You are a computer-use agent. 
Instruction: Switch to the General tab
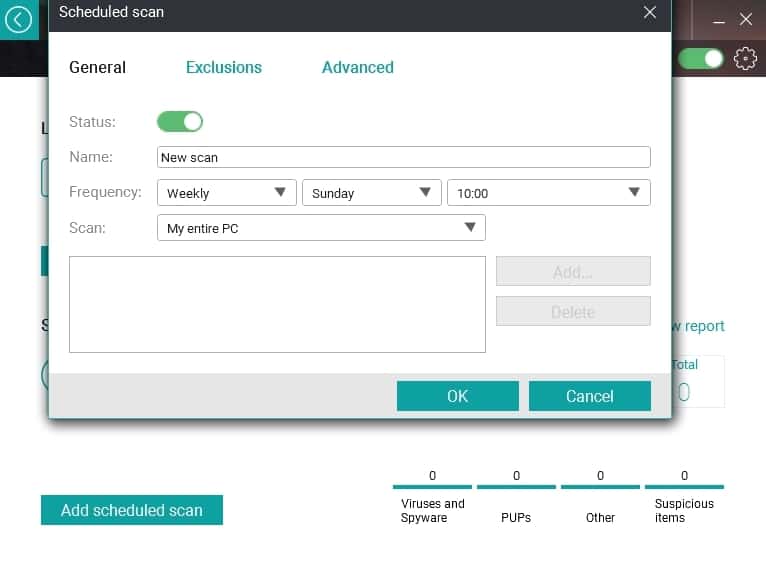[98, 67]
